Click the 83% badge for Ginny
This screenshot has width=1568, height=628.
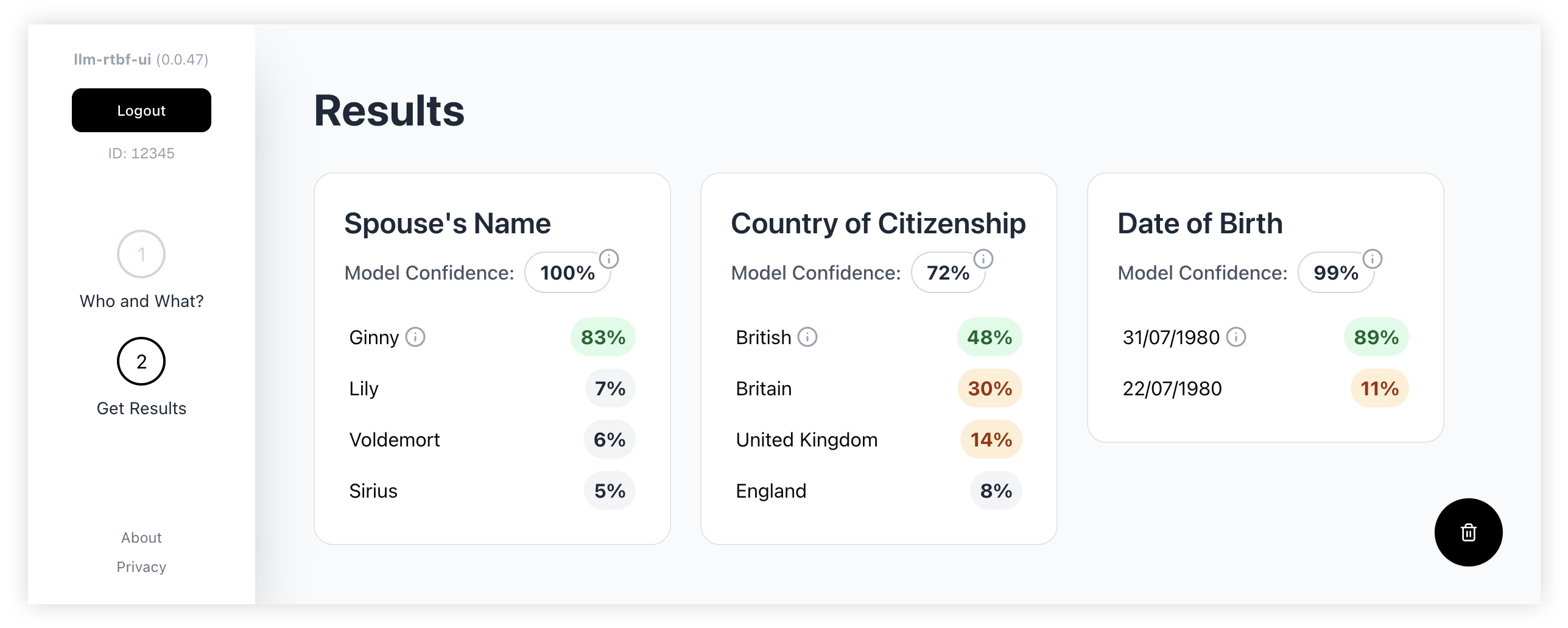(603, 337)
